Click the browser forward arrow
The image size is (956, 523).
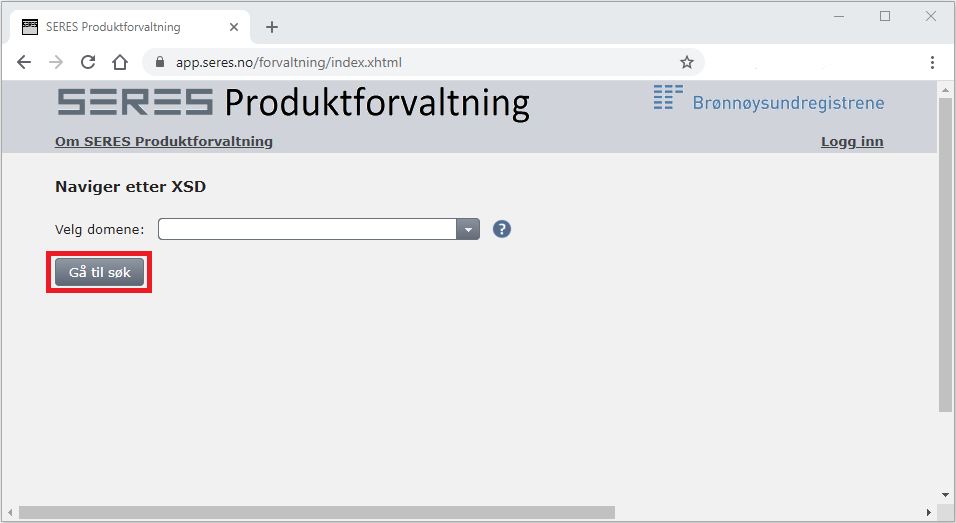56,62
